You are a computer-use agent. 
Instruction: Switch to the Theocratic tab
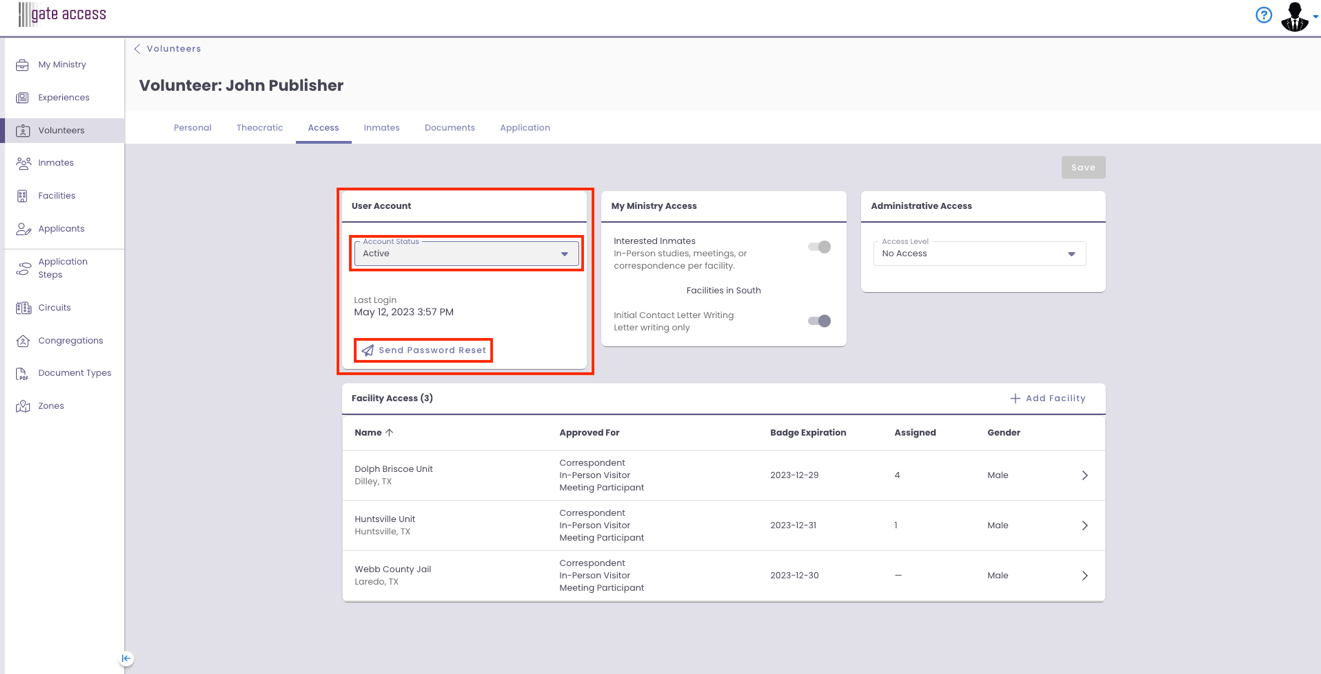click(x=260, y=128)
